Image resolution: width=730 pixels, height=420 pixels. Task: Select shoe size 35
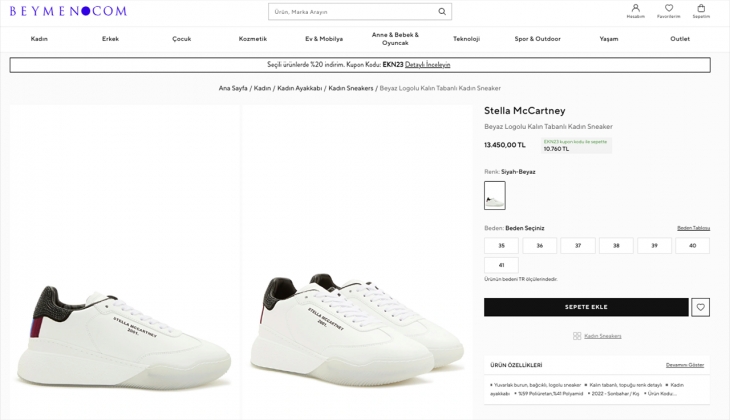point(501,246)
